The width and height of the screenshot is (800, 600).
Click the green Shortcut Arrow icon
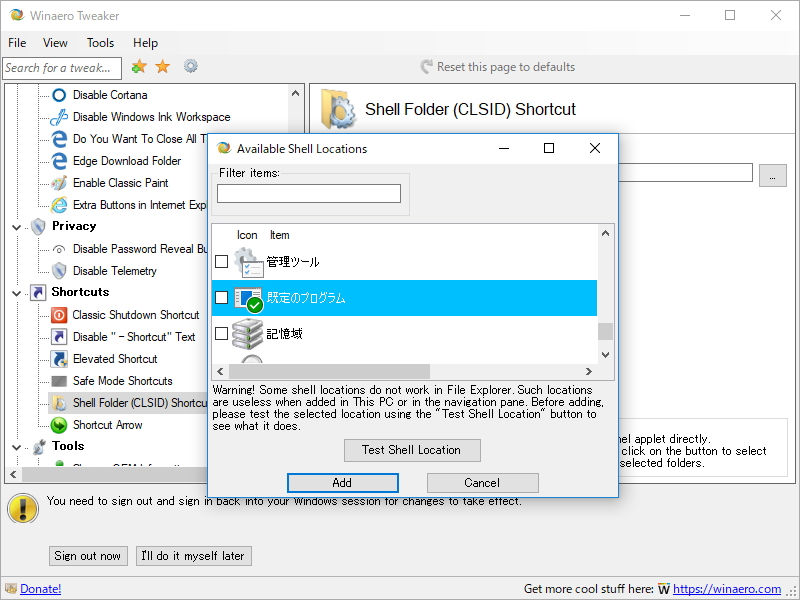(x=59, y=424)
